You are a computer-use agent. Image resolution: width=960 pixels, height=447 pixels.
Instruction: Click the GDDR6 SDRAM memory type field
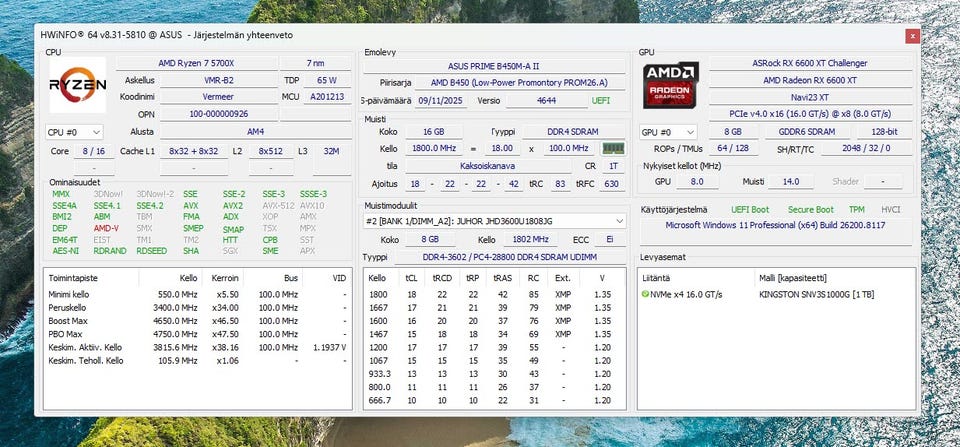coord(807,132)
